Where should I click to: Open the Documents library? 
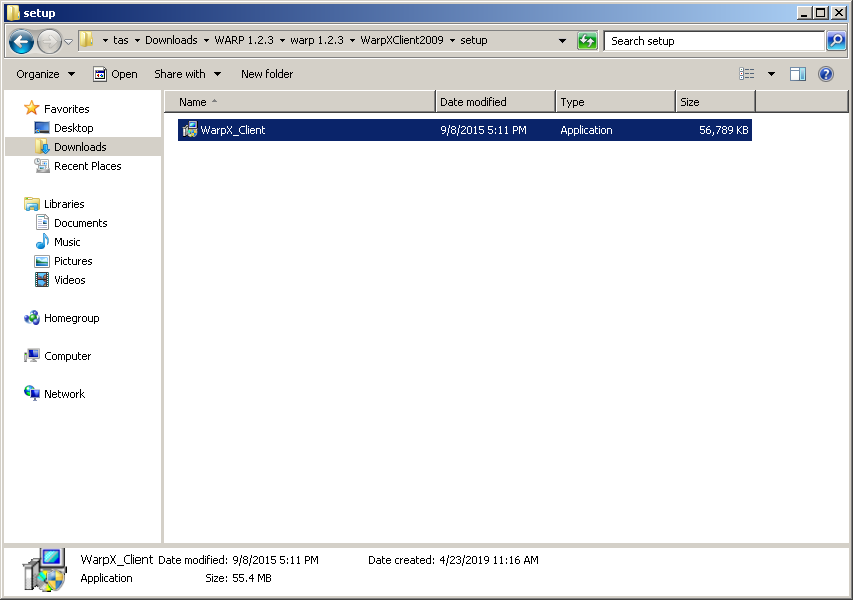pyautogui.click(x=81, y=223)
